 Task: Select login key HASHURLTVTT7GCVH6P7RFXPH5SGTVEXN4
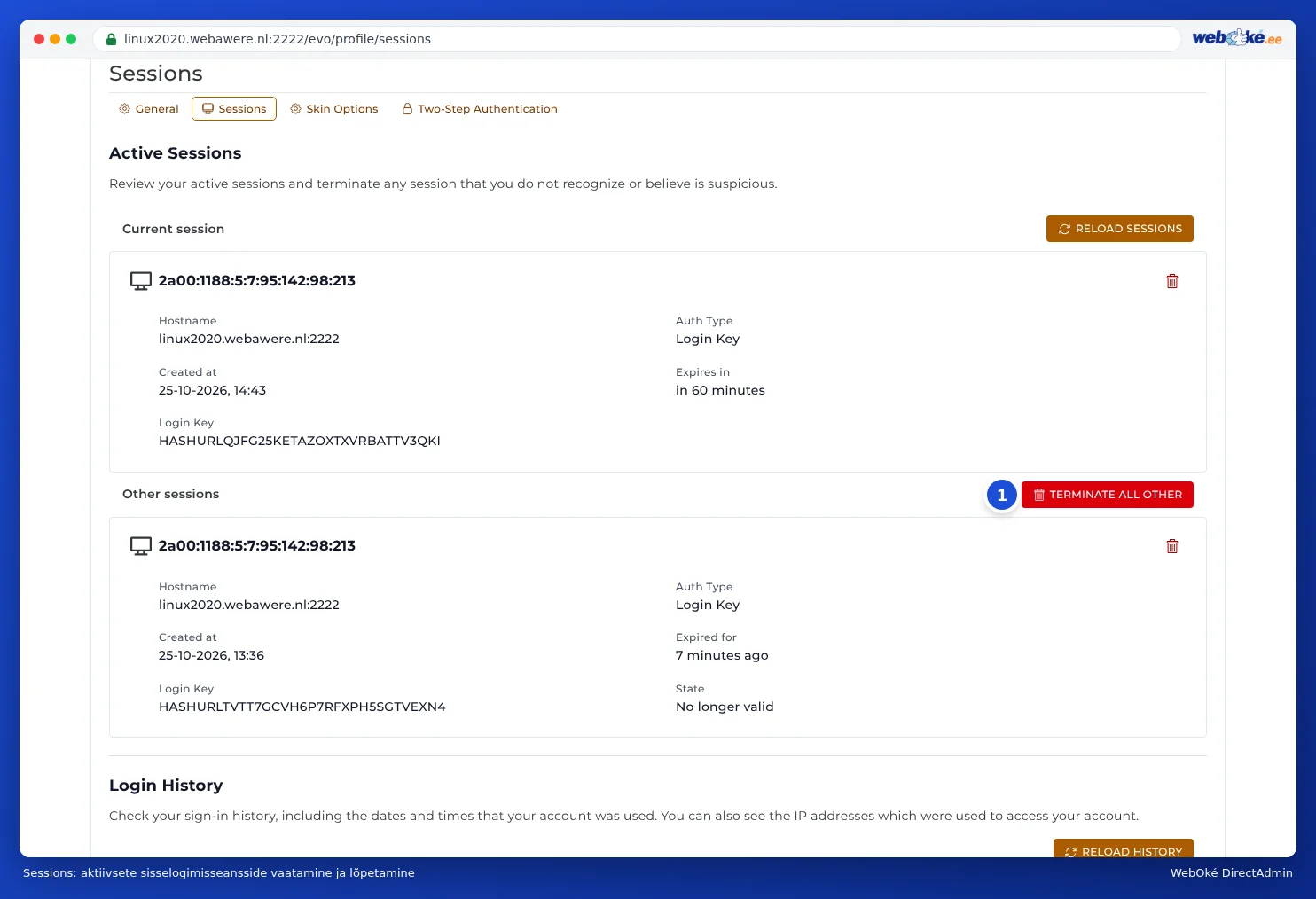[302, 707]
